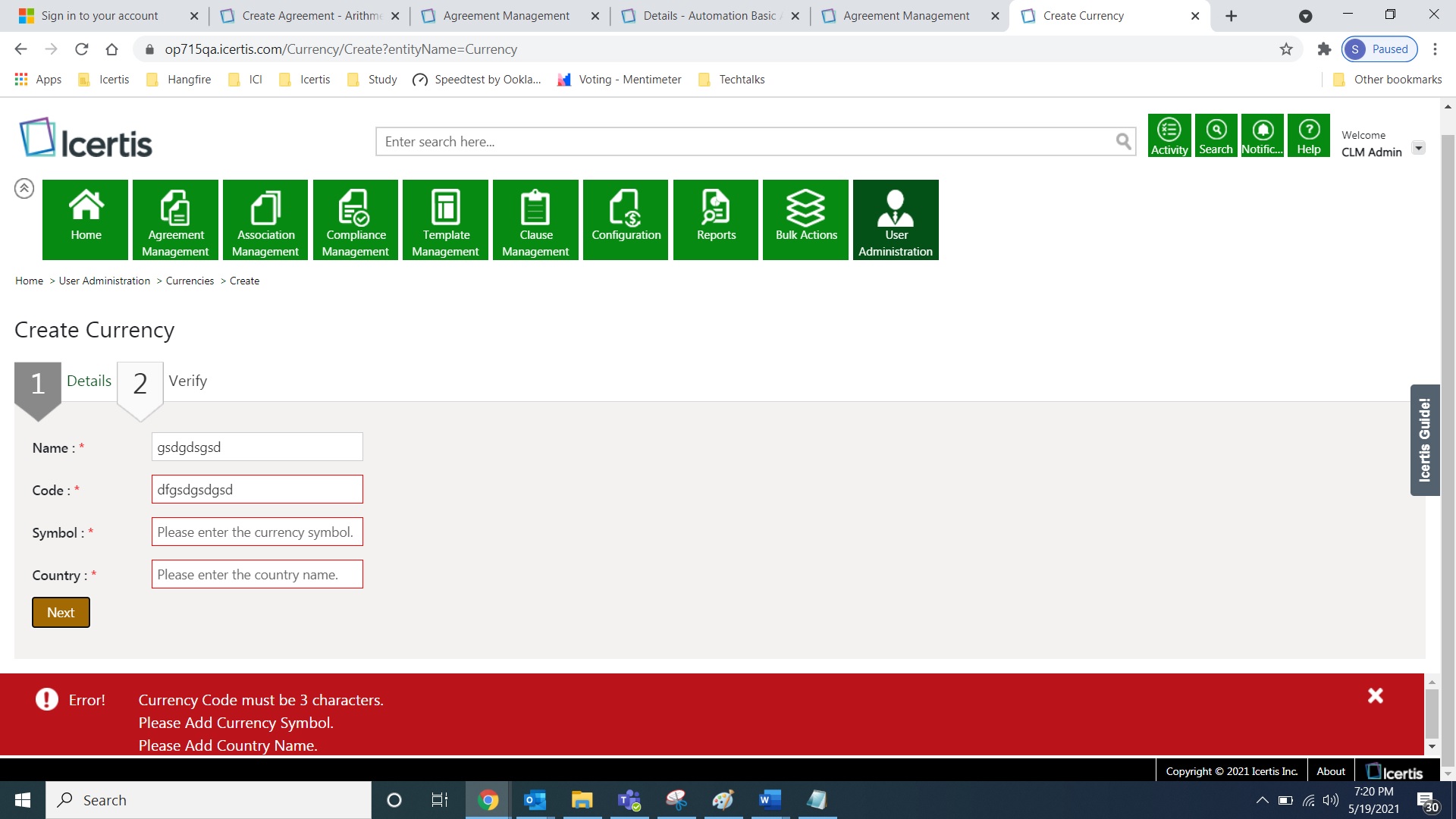Open the tab search dropdown arrow
Screen dimensions: 1456x819
pyautogui.click(x=1305, y=16)
